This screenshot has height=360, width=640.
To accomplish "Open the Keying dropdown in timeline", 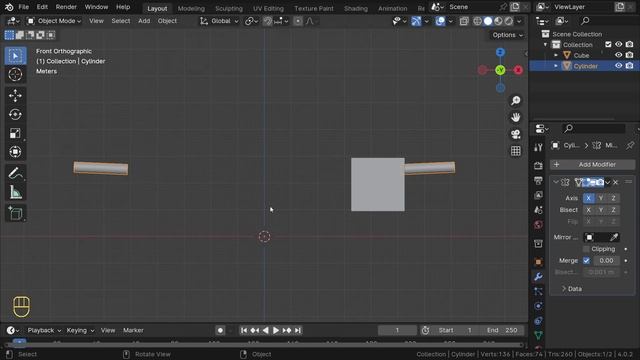I will tap(80, 330).
